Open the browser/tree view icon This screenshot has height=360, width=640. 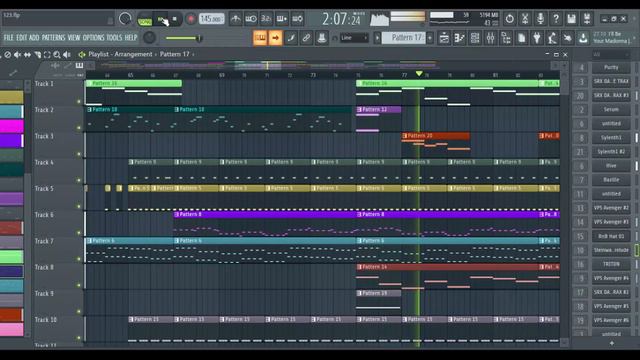[x=506, y=38]
